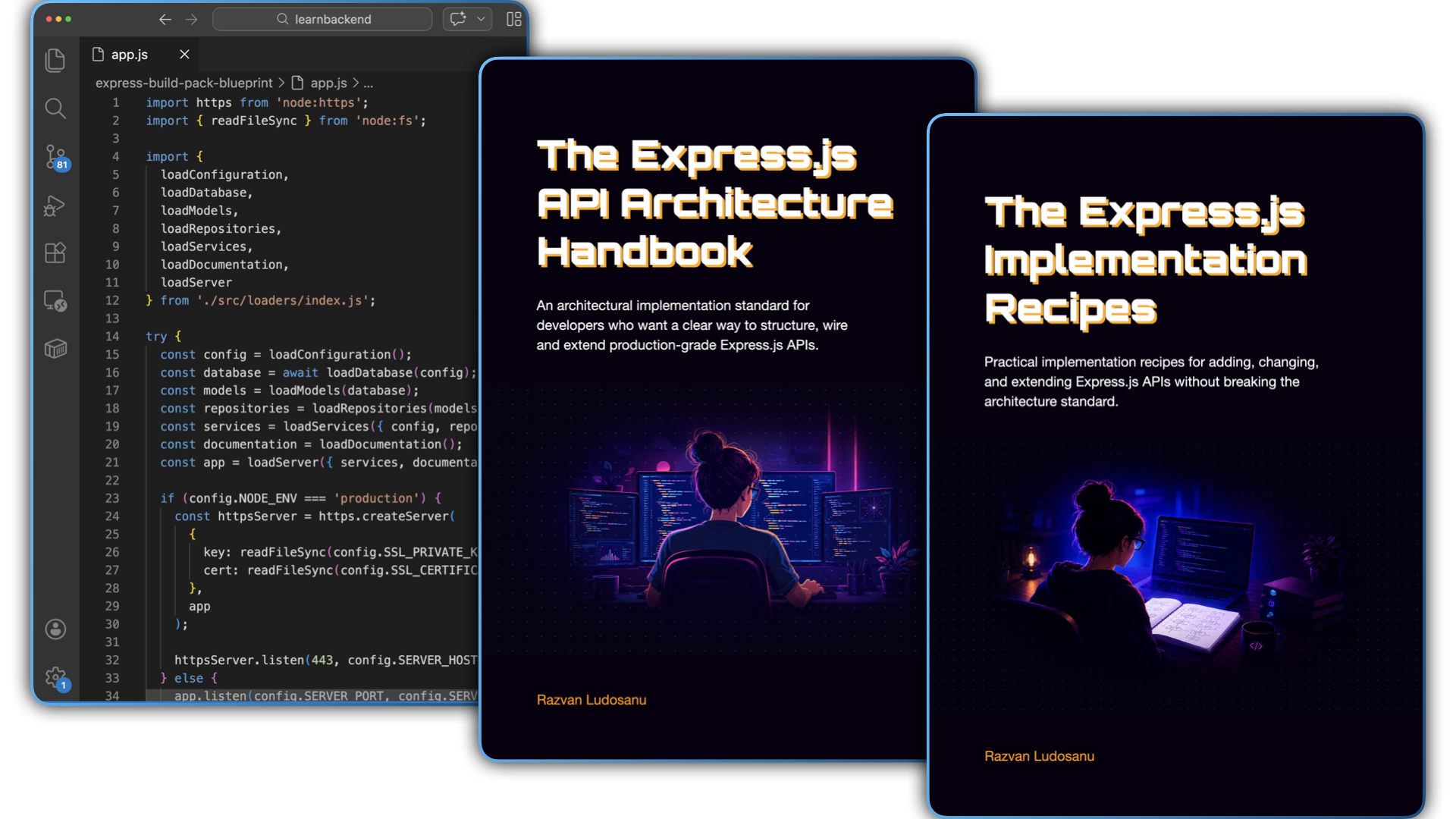Open the Search sidebar icon
The height and width of the screenshot is (819, 1456).
pyautogui.click(x=55, y=108)
